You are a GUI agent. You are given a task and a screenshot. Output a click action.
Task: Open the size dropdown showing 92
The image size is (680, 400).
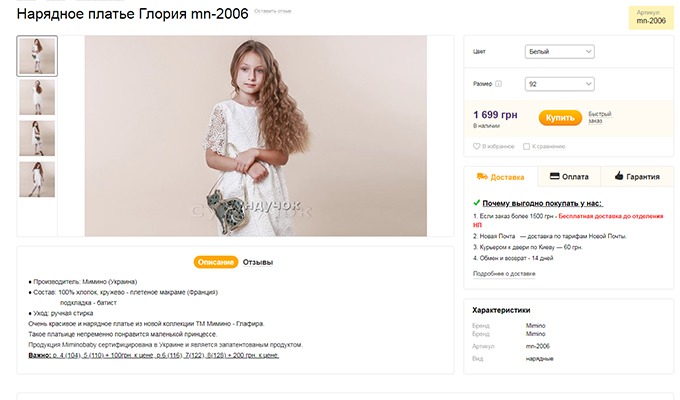[x=559, y=84]
